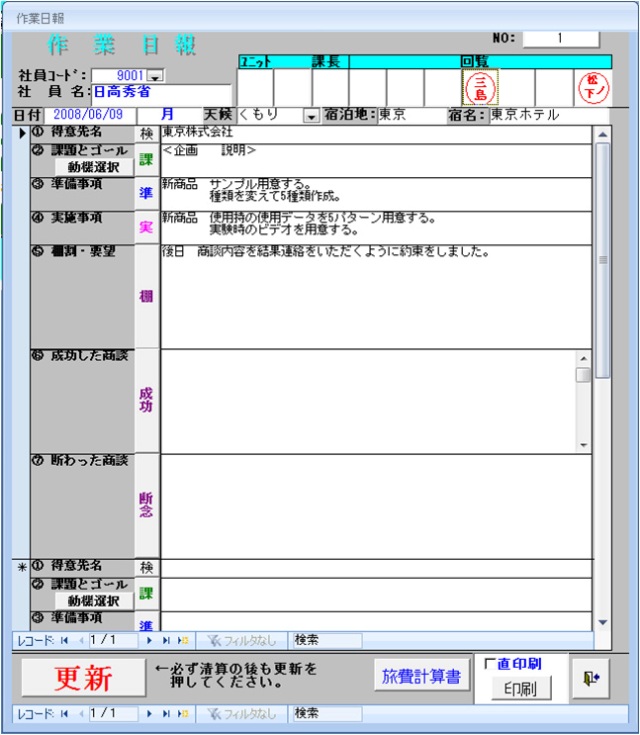Create new record in bottom-most navigator
Screen dimensions: 640x735
[181, 714]
